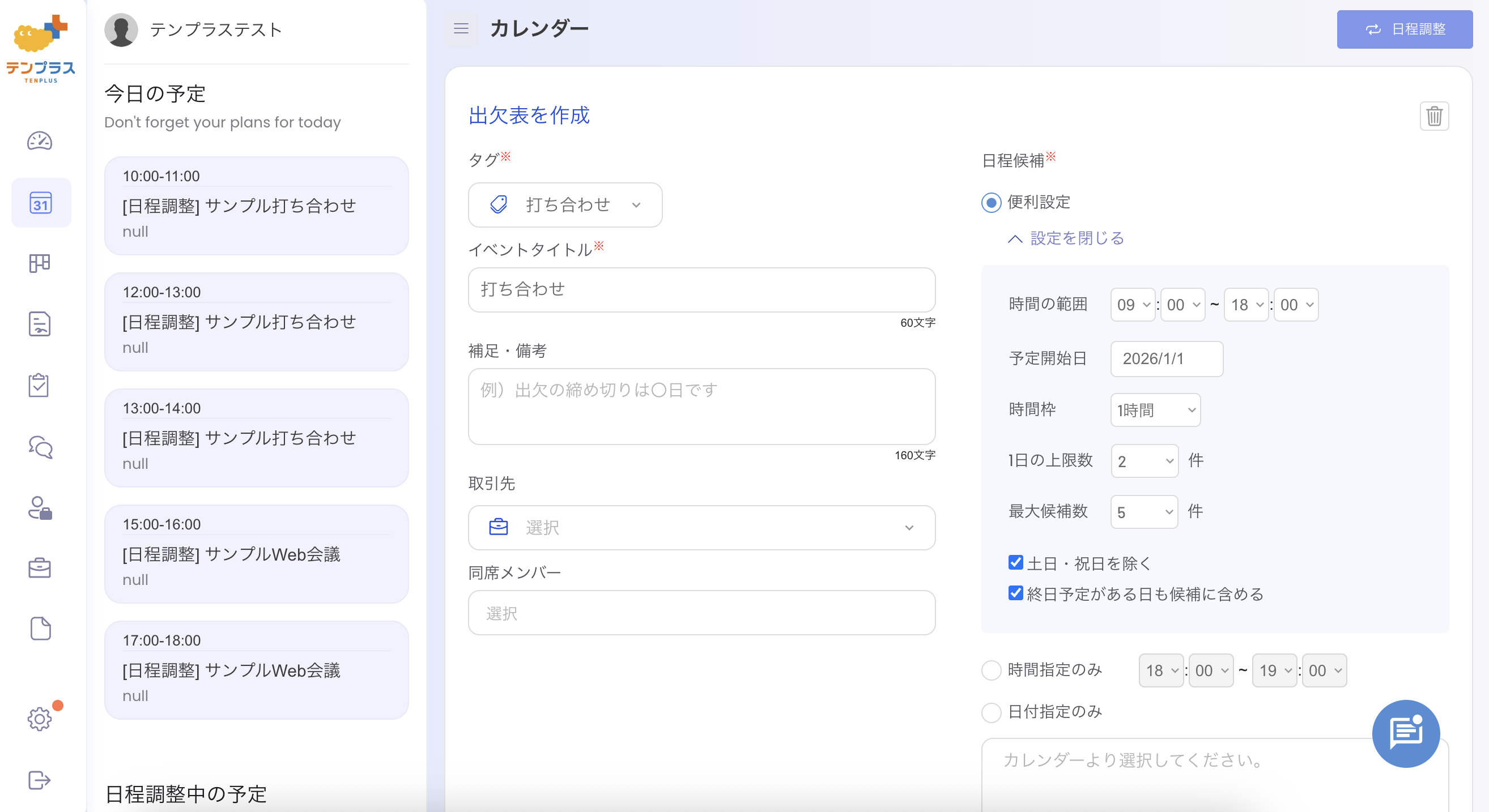
Task: Click the trash icon to delete the form
Action: 1435,116
